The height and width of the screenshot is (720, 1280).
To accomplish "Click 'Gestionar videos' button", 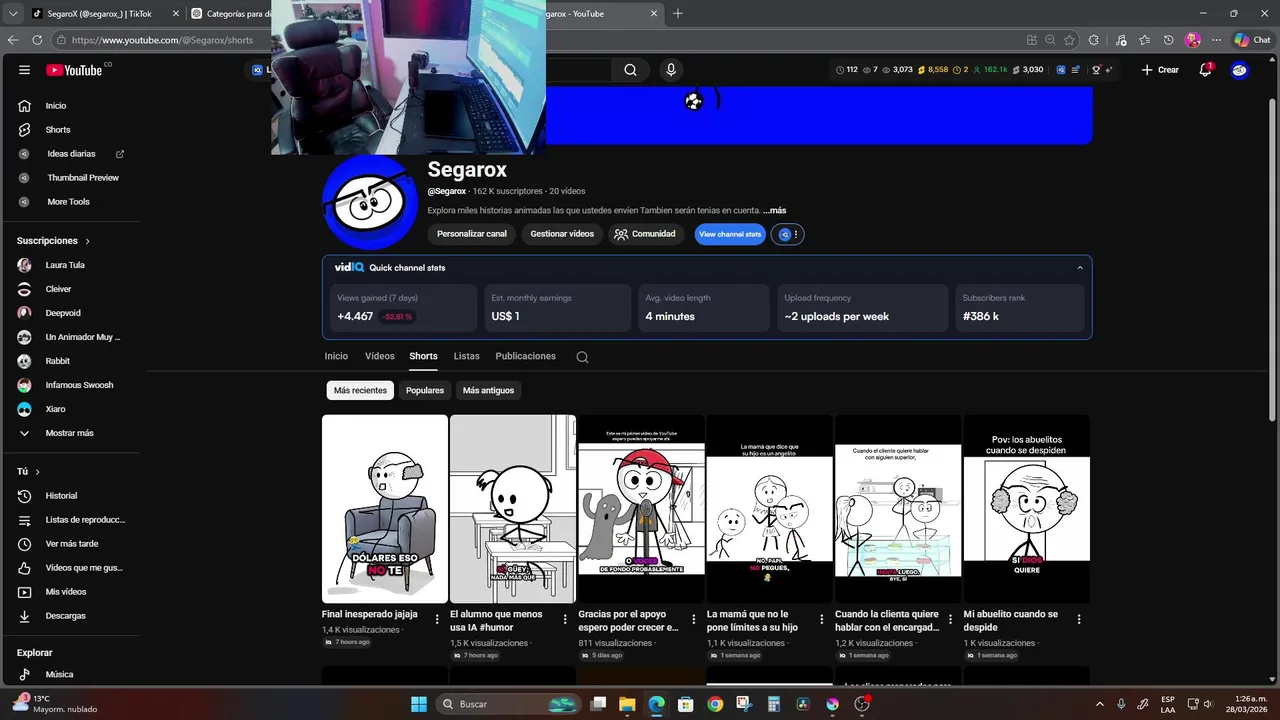I will [562, 234].
